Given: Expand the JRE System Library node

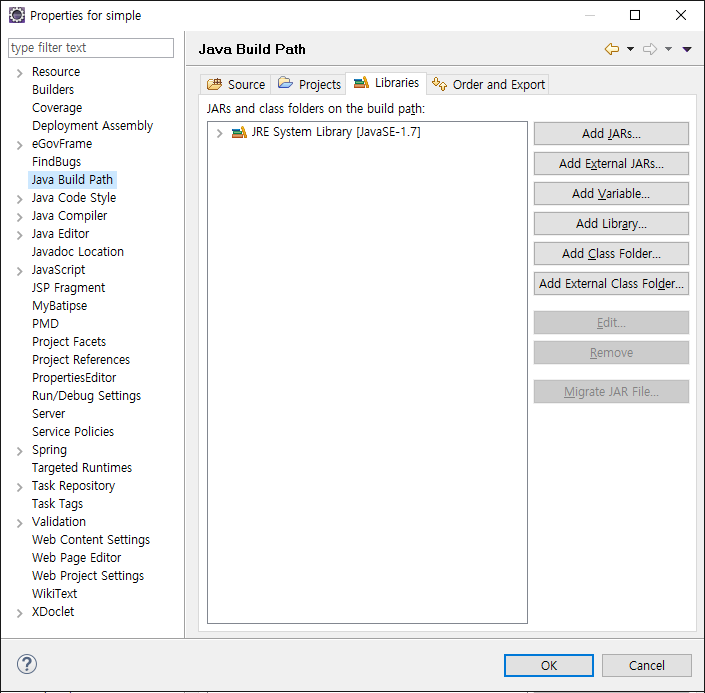Looking at the screenshot, I should (x=220, y=132).
